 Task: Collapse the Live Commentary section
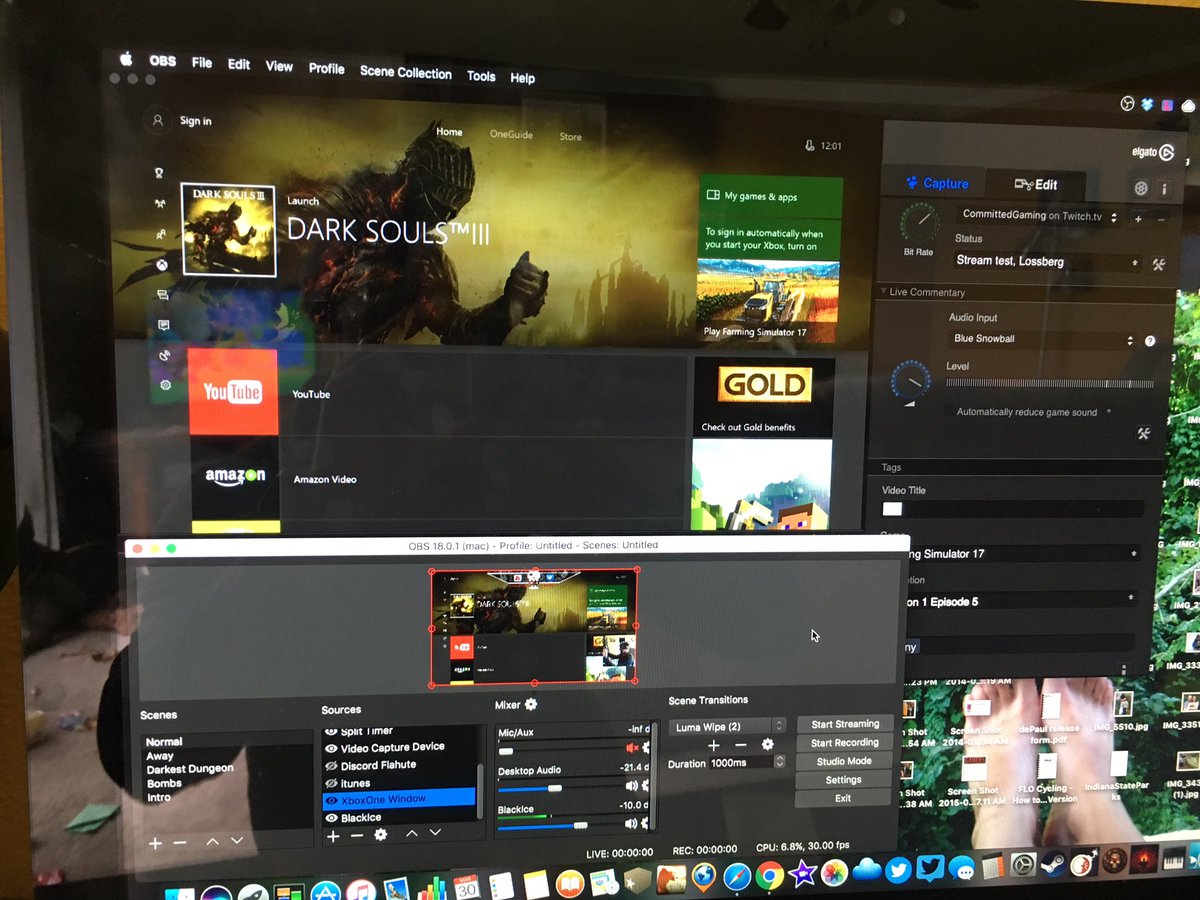point(884,292)
